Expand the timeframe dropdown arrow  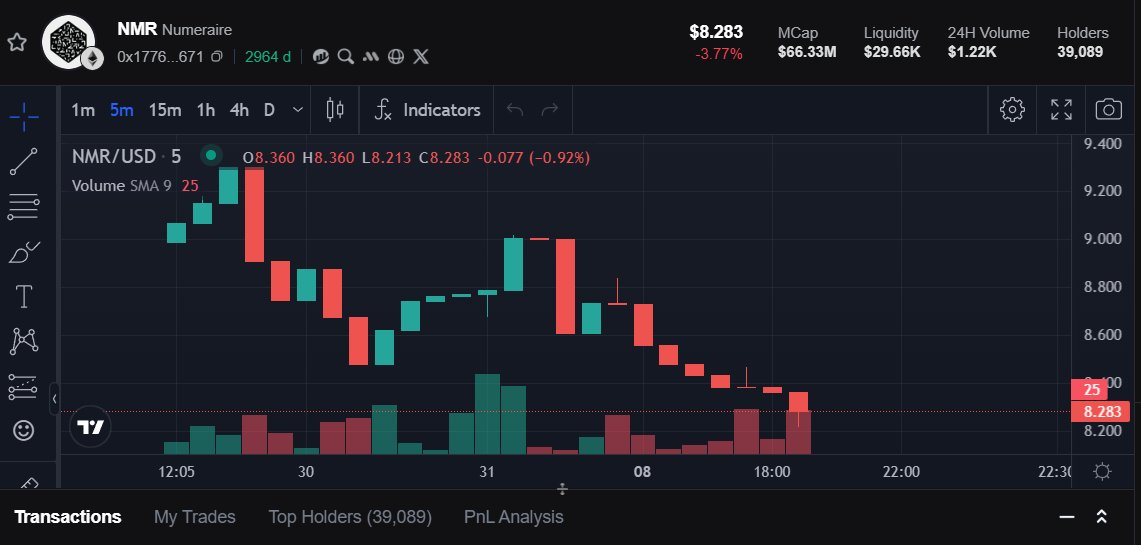[297, 111]
